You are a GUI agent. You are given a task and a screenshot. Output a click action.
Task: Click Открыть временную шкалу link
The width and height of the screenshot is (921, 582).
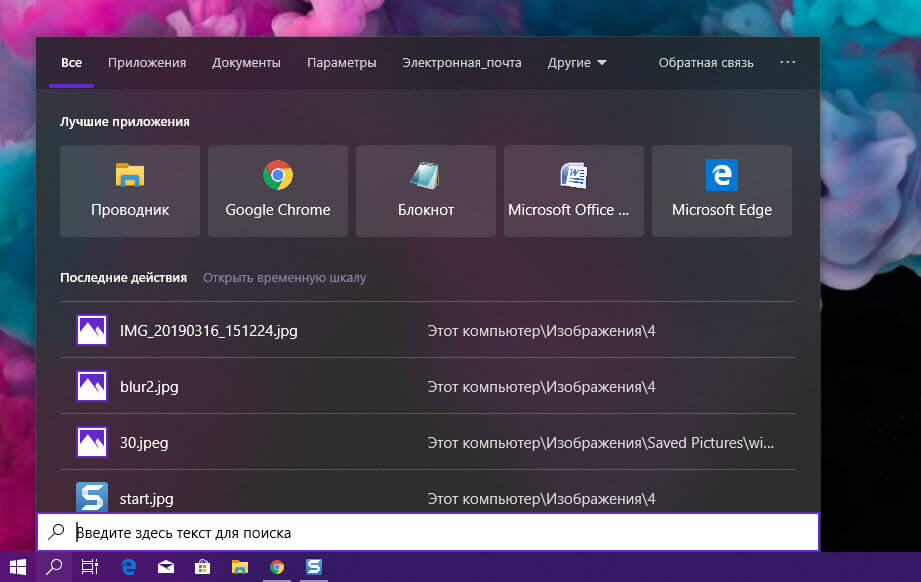[284, 278]
